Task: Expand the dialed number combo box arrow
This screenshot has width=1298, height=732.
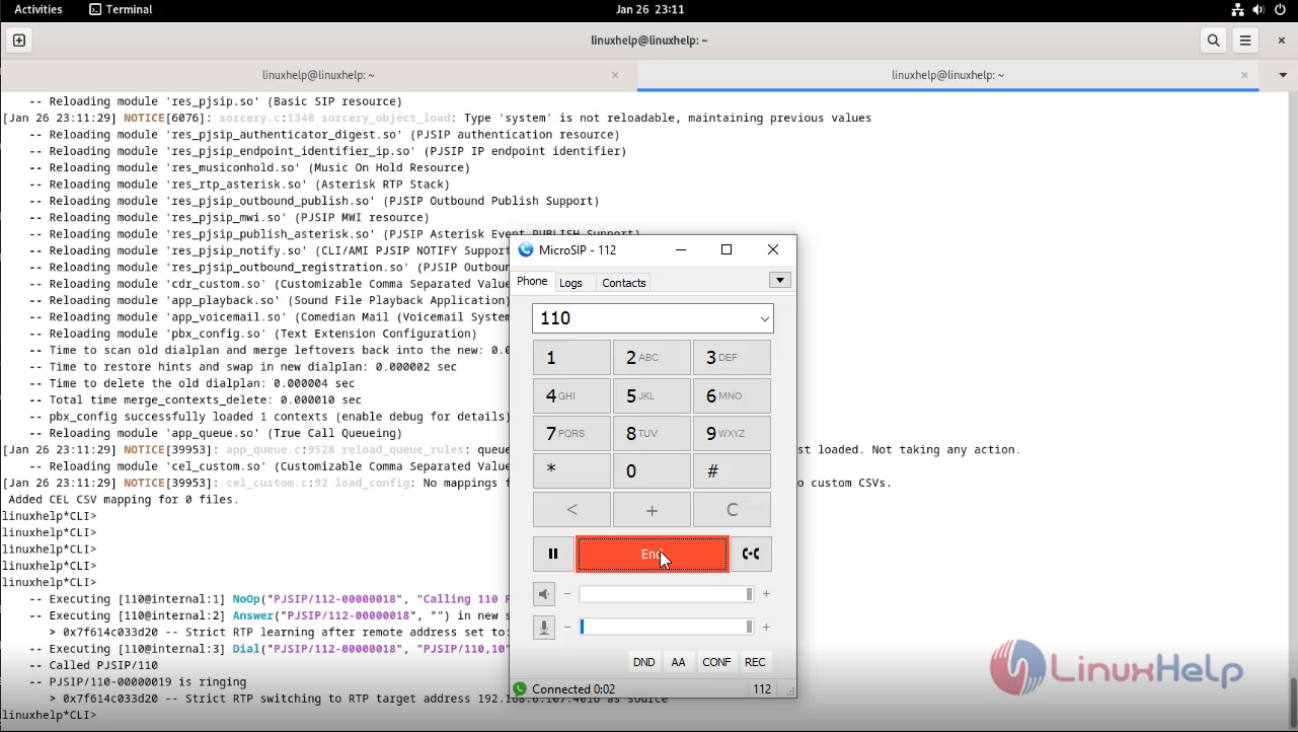Action: [x=764, y=319]
